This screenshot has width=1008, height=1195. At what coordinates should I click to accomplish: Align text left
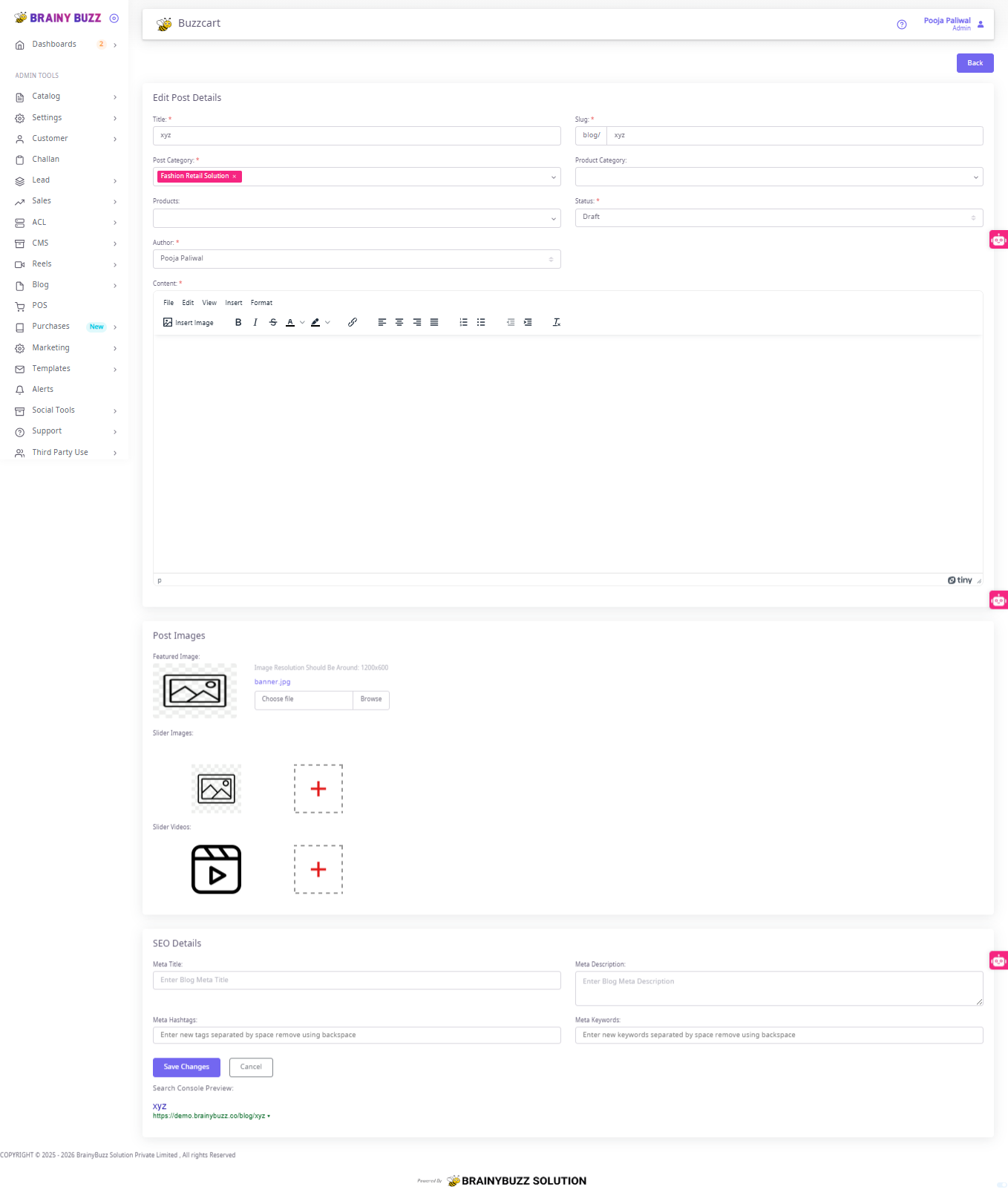(x=382, y=322)
